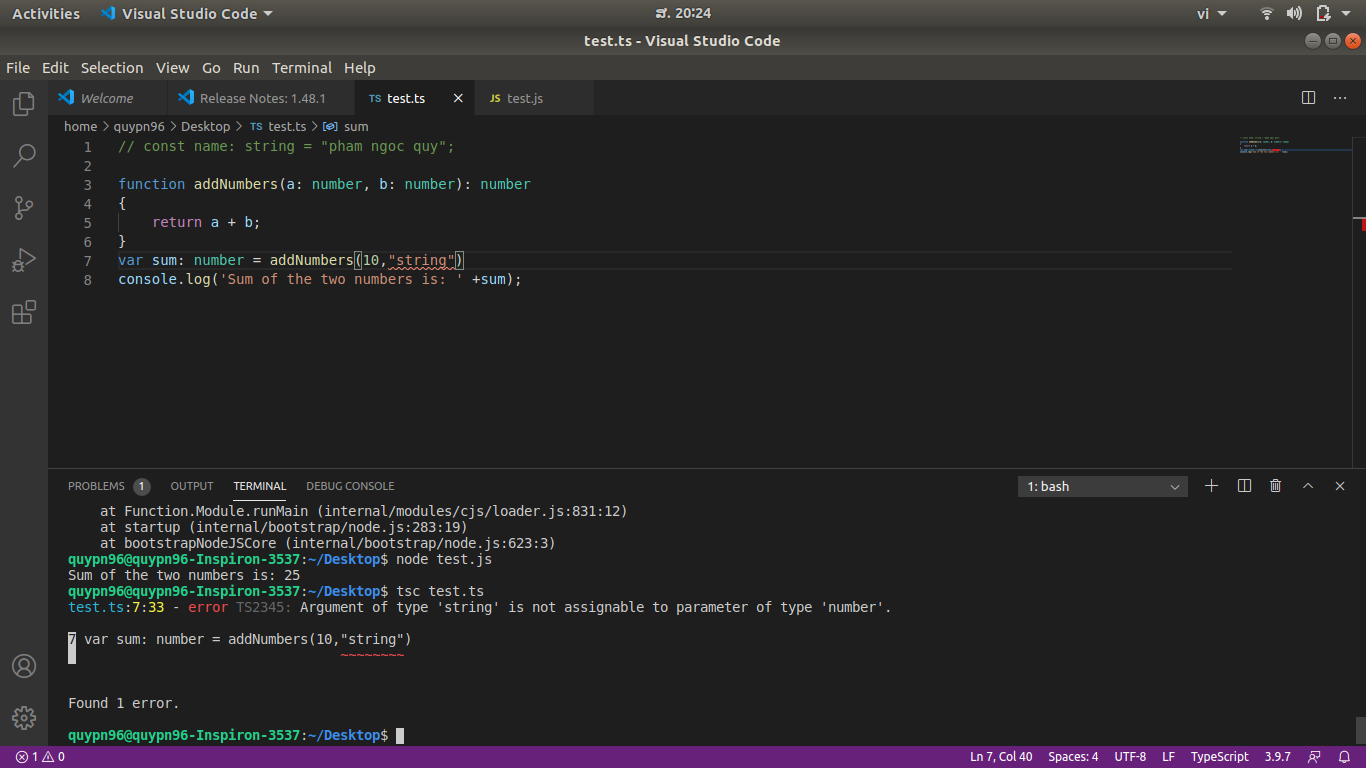Screen dimensions: 1366x768
Task: Open the Explorer view in activity bar
Action: pyautogui.click(x=24, y=104)
